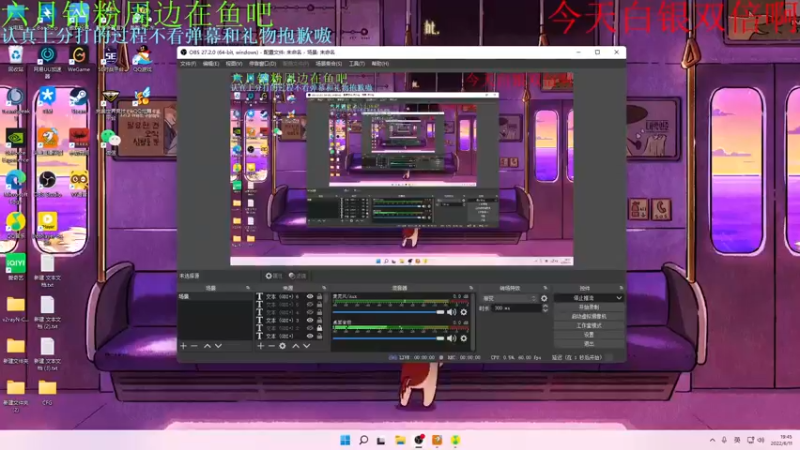Screen dimensions: 800x450
Task: Open the 文件(F) menu
Action: (x=188, y=64)
